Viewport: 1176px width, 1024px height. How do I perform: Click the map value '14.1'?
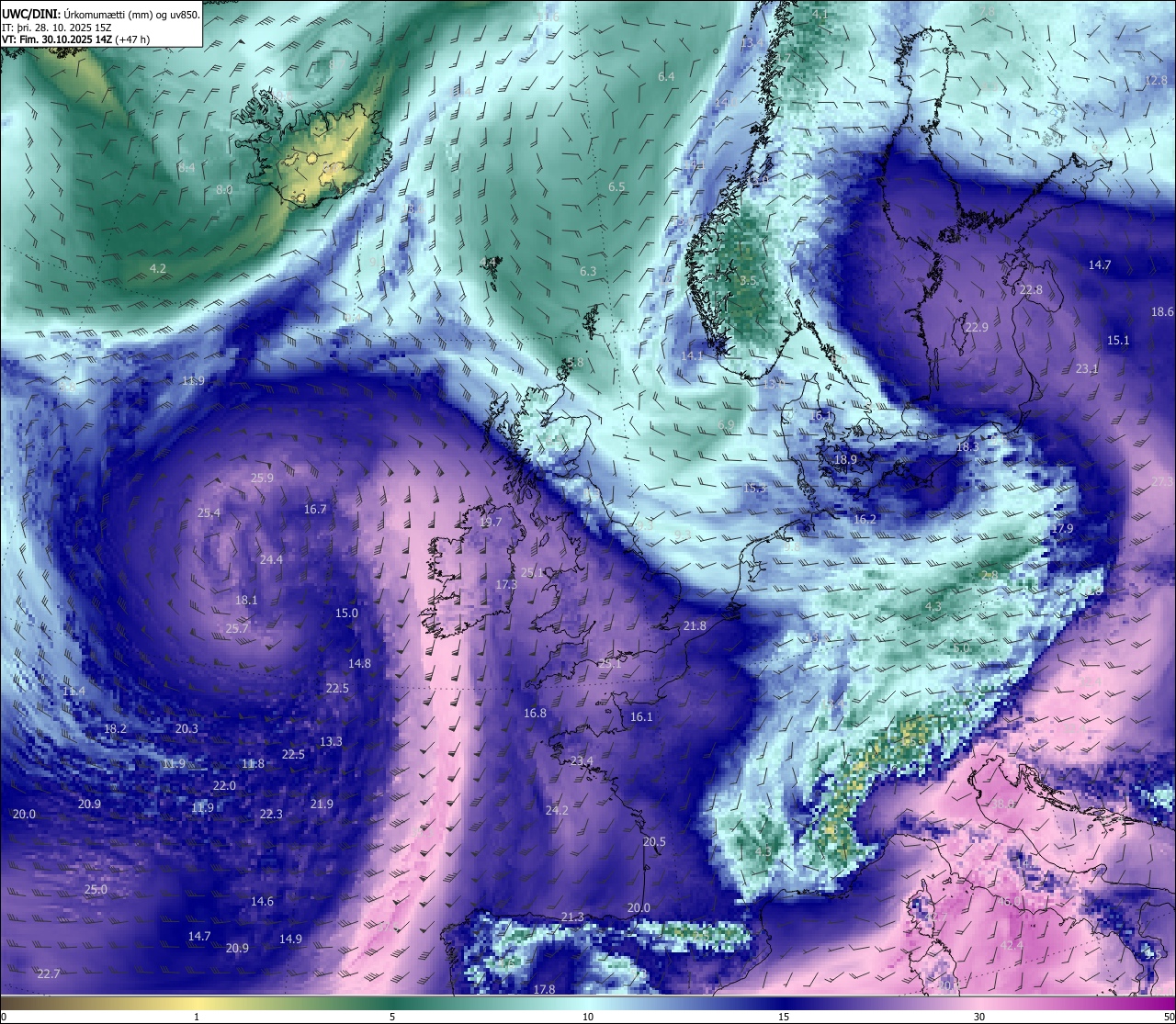(692, 355)
